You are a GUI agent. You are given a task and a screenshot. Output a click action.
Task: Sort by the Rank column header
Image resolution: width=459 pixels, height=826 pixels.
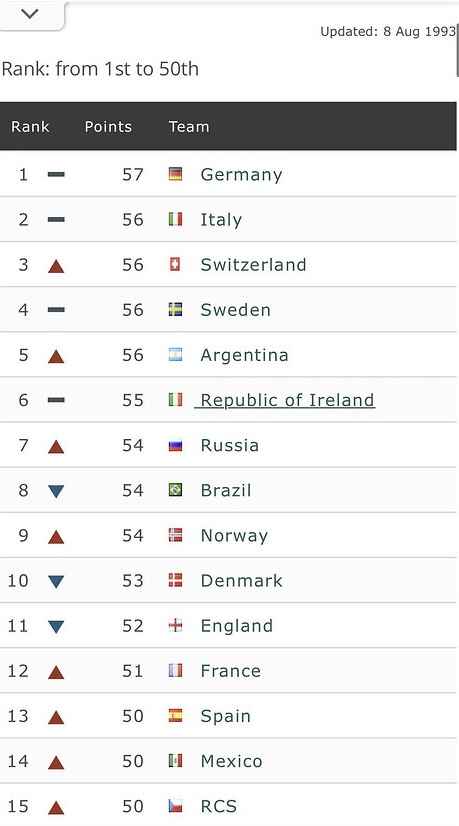pos(30,126)
